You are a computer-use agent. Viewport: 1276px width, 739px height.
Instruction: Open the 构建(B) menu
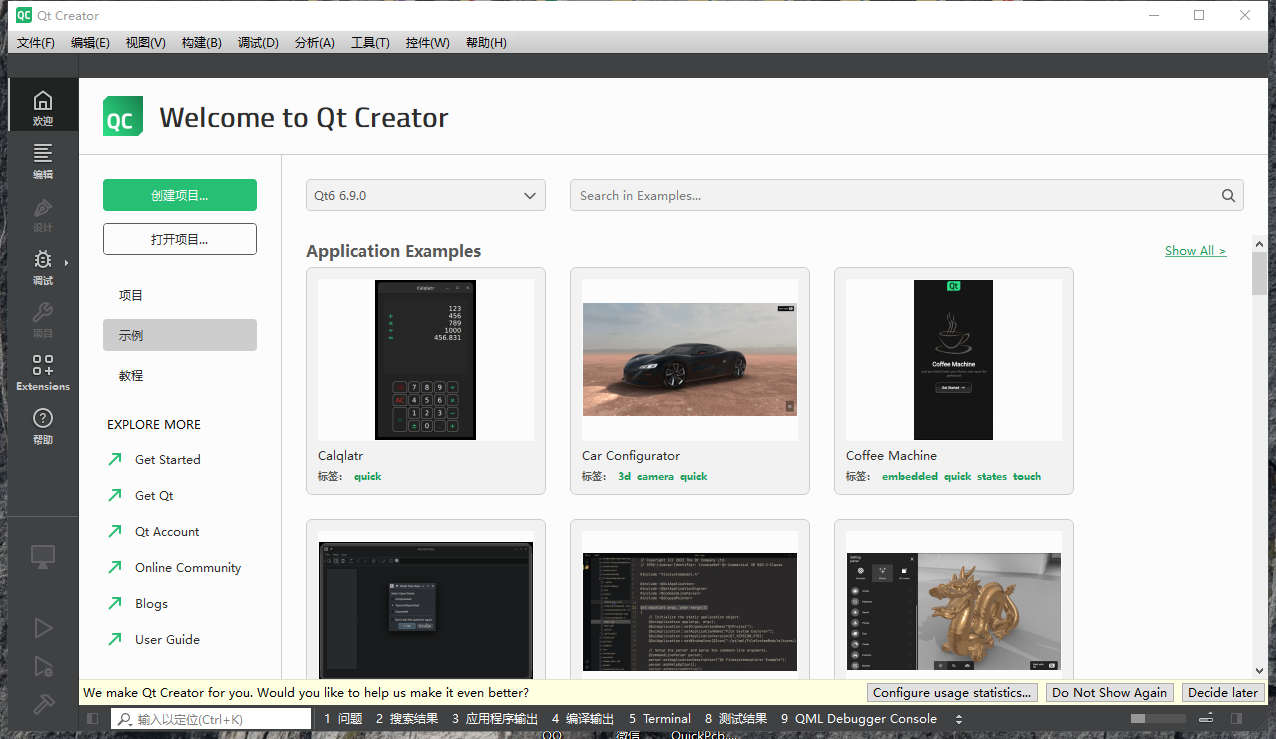(x=202, y=43)
